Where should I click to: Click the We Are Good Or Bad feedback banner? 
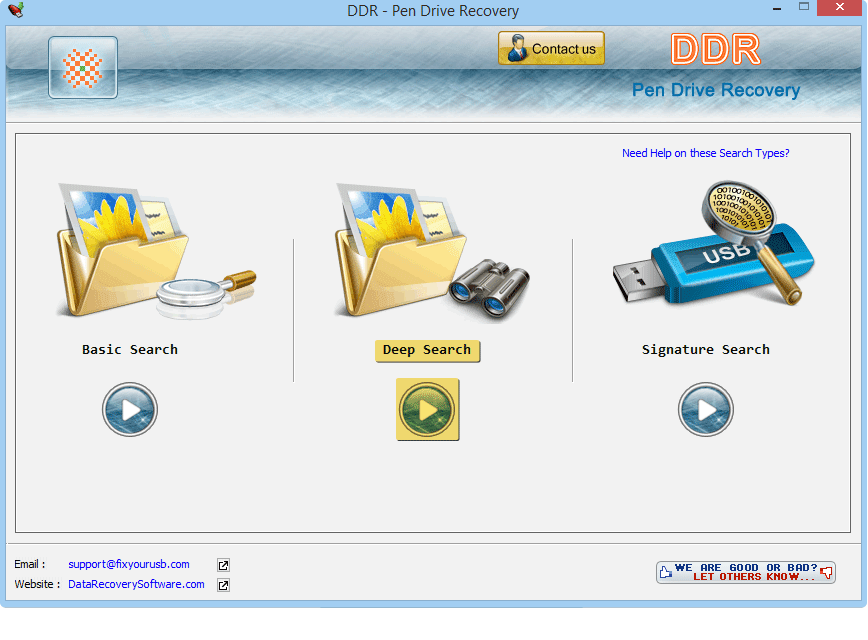pyautogui.click(x=745, y=572)
